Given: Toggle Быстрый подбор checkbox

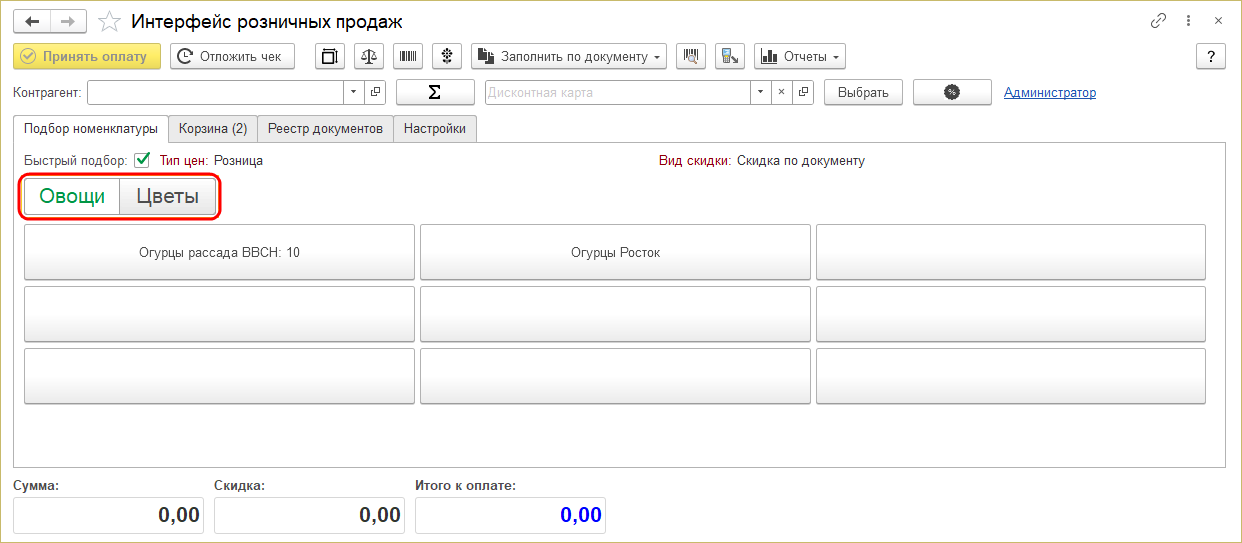Looking at the screenshot, I should point(142,160).
